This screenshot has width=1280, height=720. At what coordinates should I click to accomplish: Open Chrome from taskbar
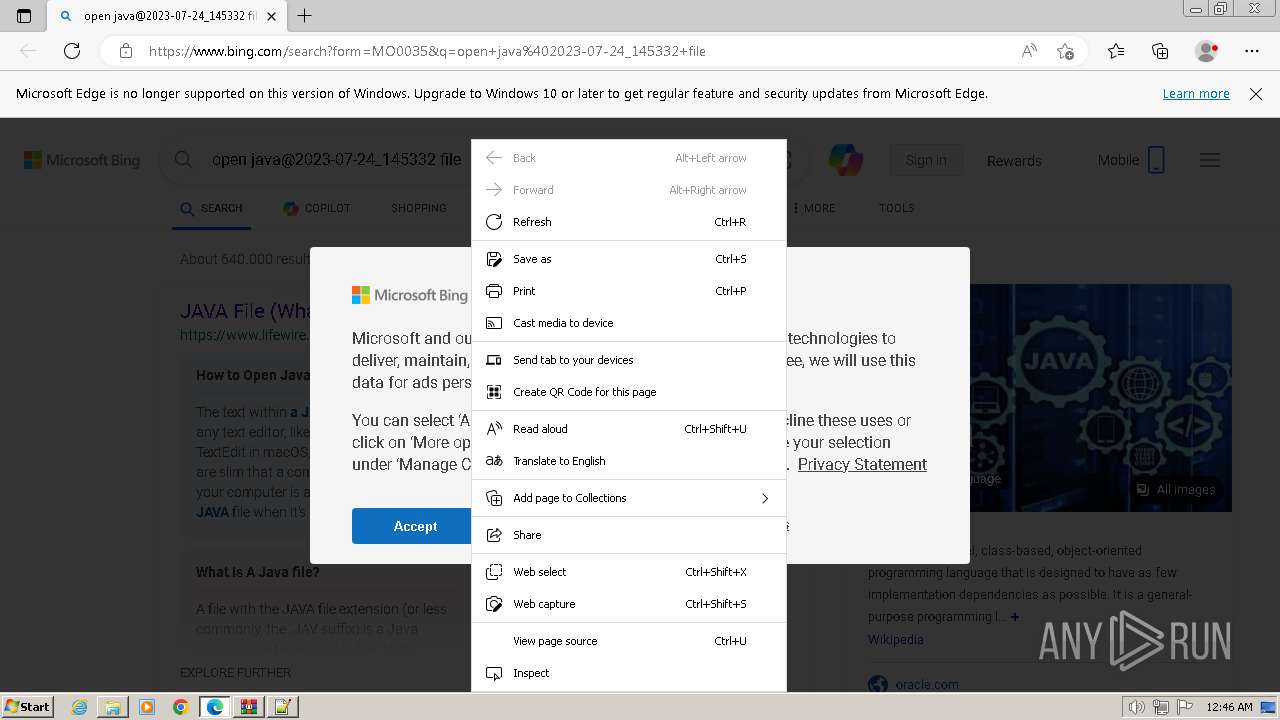click(x=180, y=707)
